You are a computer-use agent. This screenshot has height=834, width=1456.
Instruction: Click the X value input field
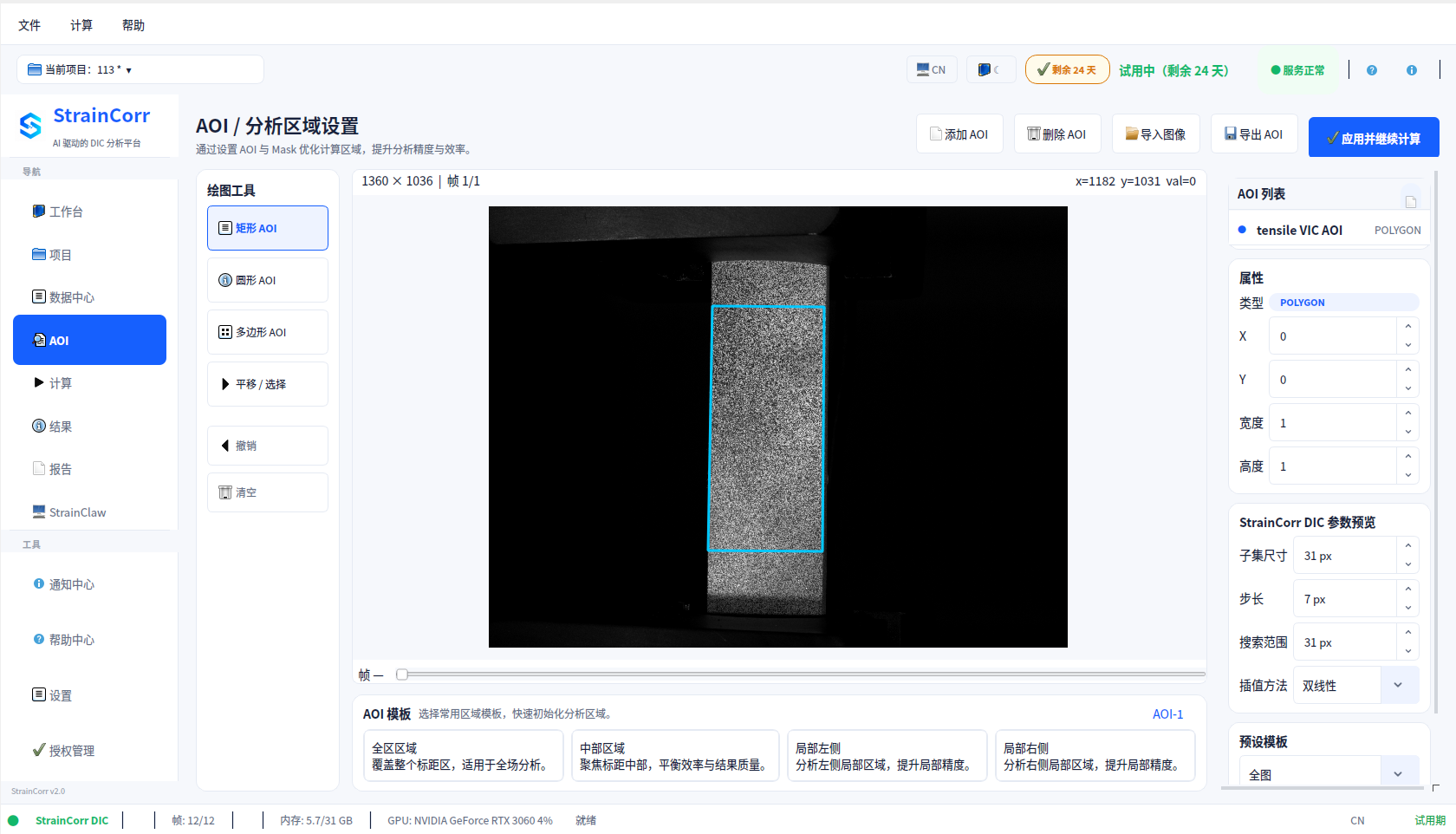tap(1333, 336)
